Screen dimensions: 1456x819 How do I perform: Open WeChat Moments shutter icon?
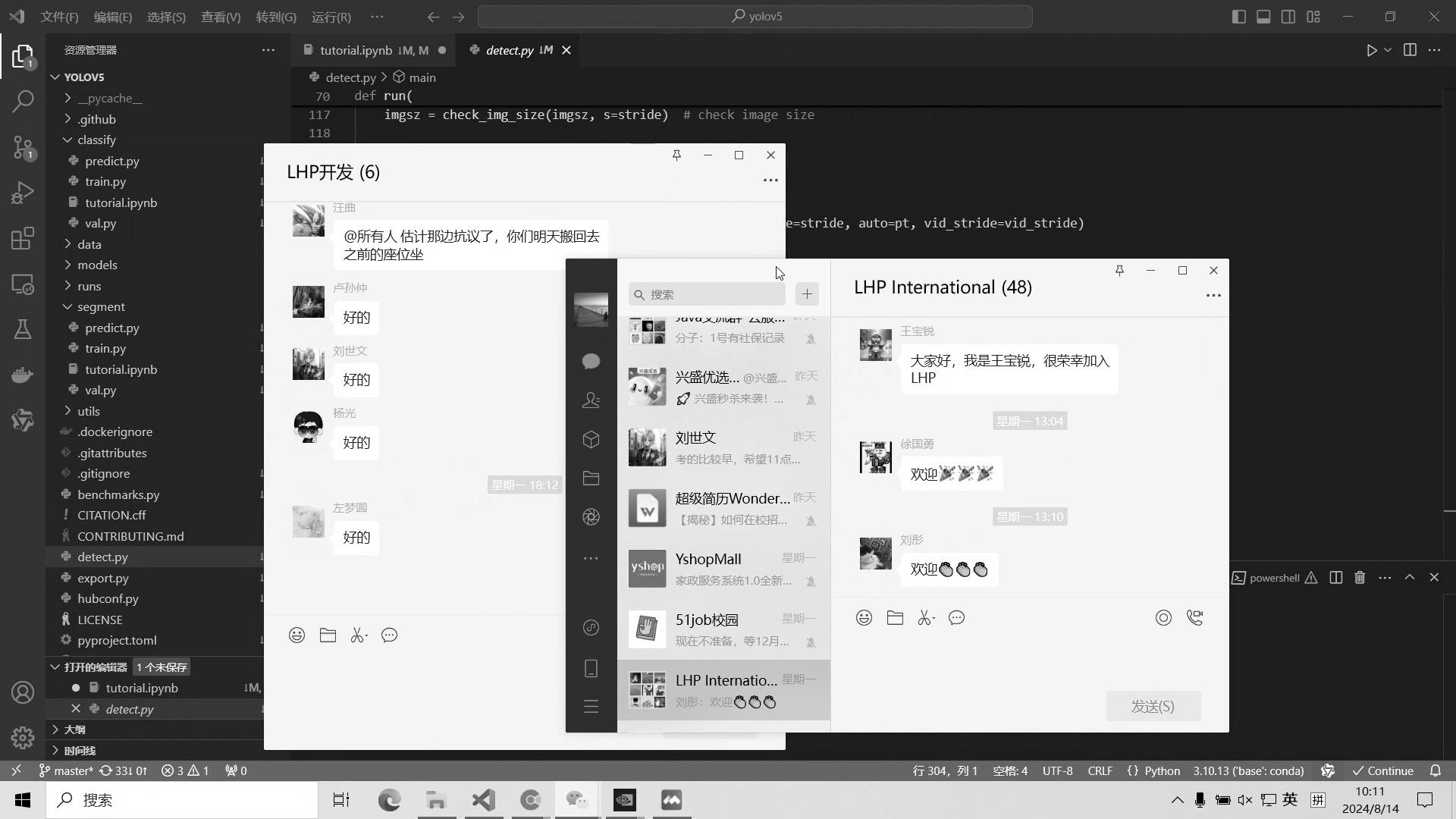pyautogui.click(x=591, y=517)
